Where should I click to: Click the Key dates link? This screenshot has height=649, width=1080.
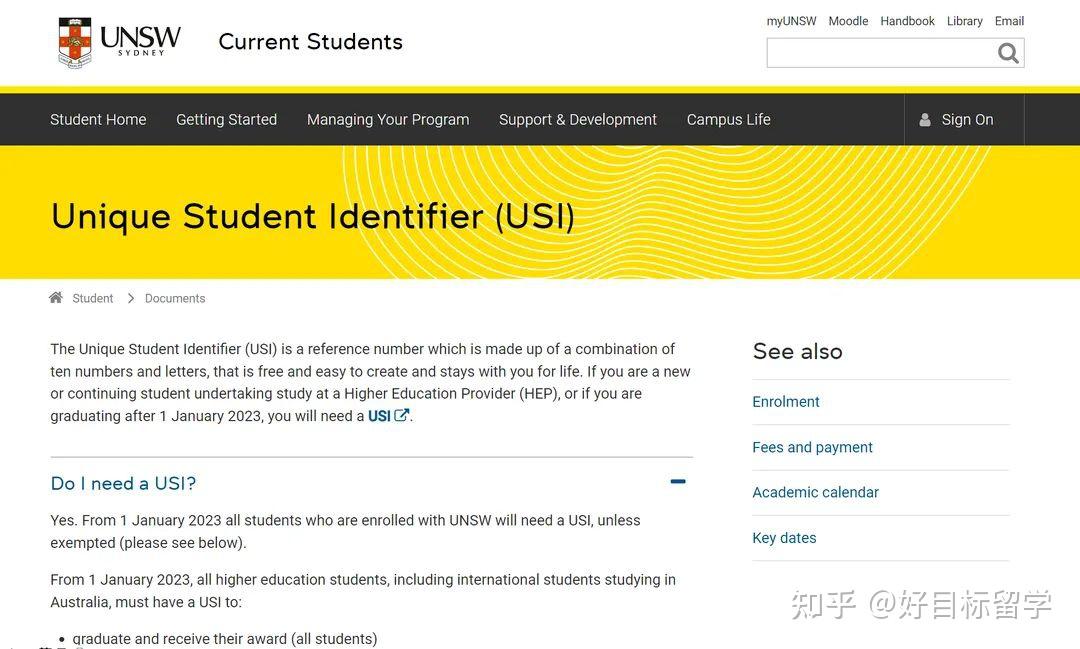pos(784,537)
